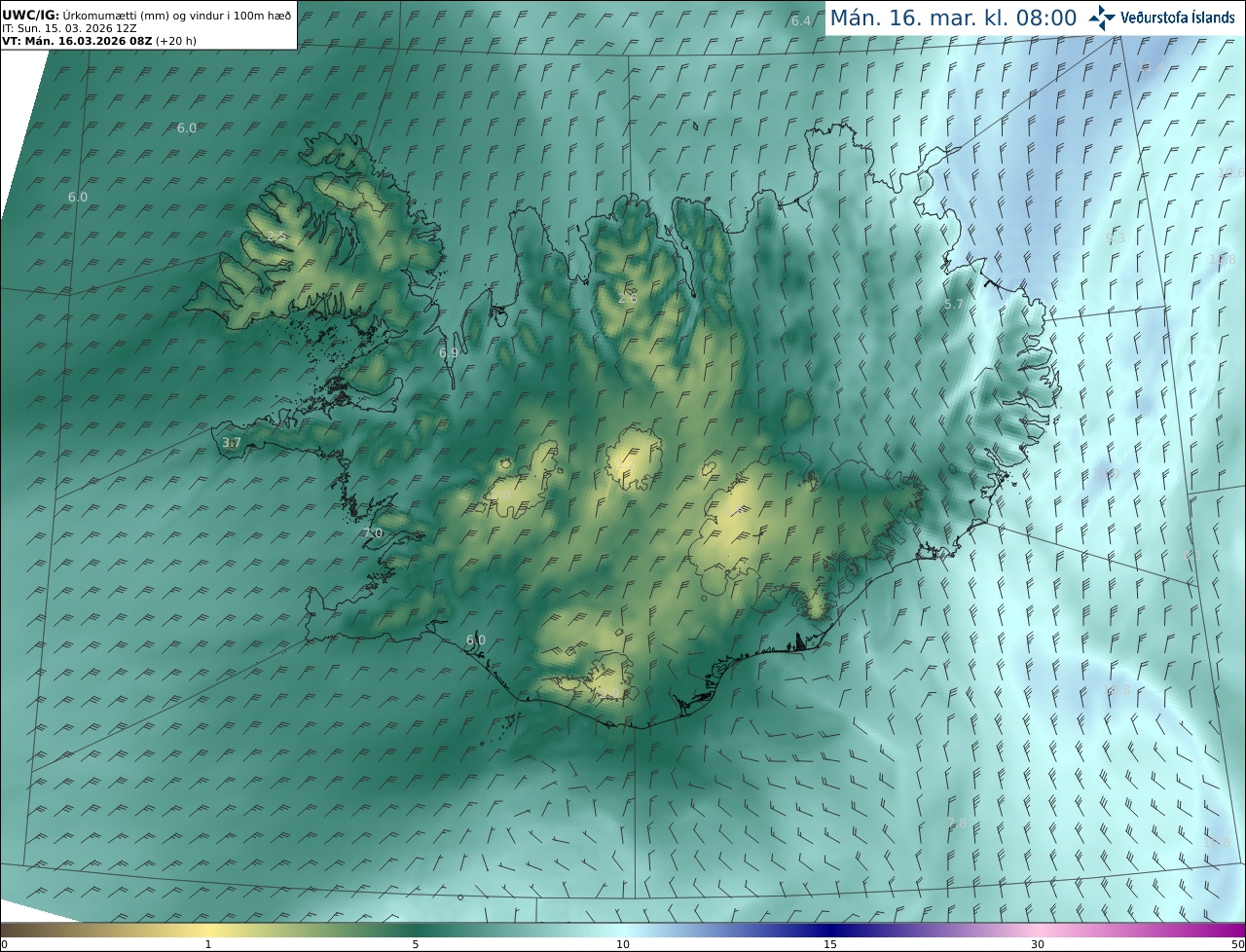Click the 'IT: Sun. 15. 03. 2026 12Z' line
Screen dimensions: 1246x952
click(x=69, y=29)
